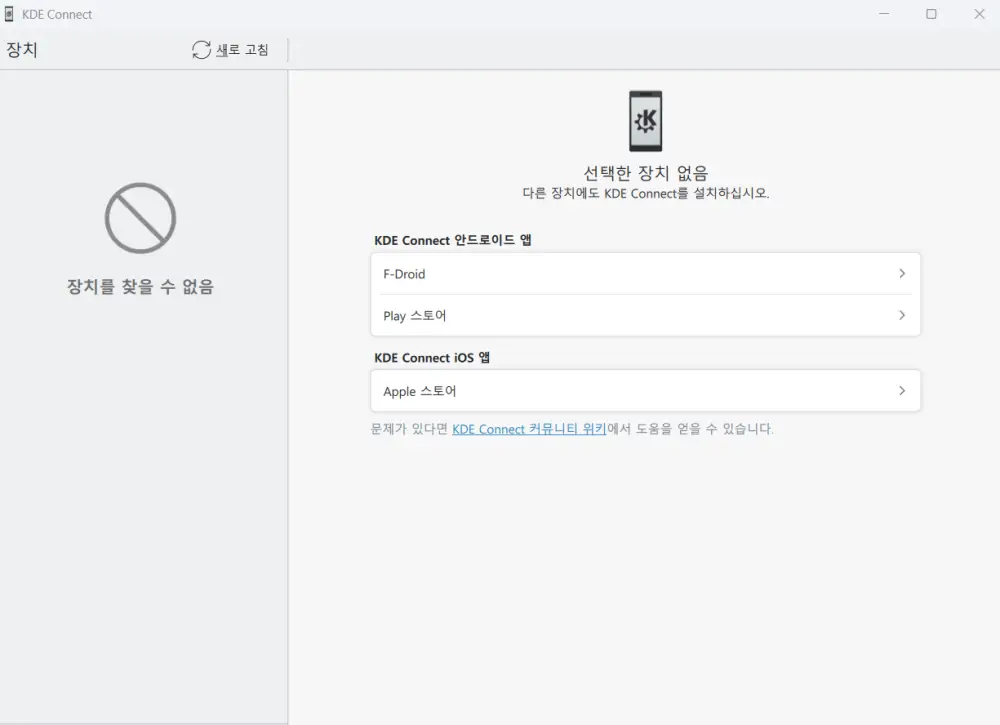The width and height of the screenshot is (1000, 725).
Task: Click the 선택한 장치 없음 heading
Action: point(645,173)
